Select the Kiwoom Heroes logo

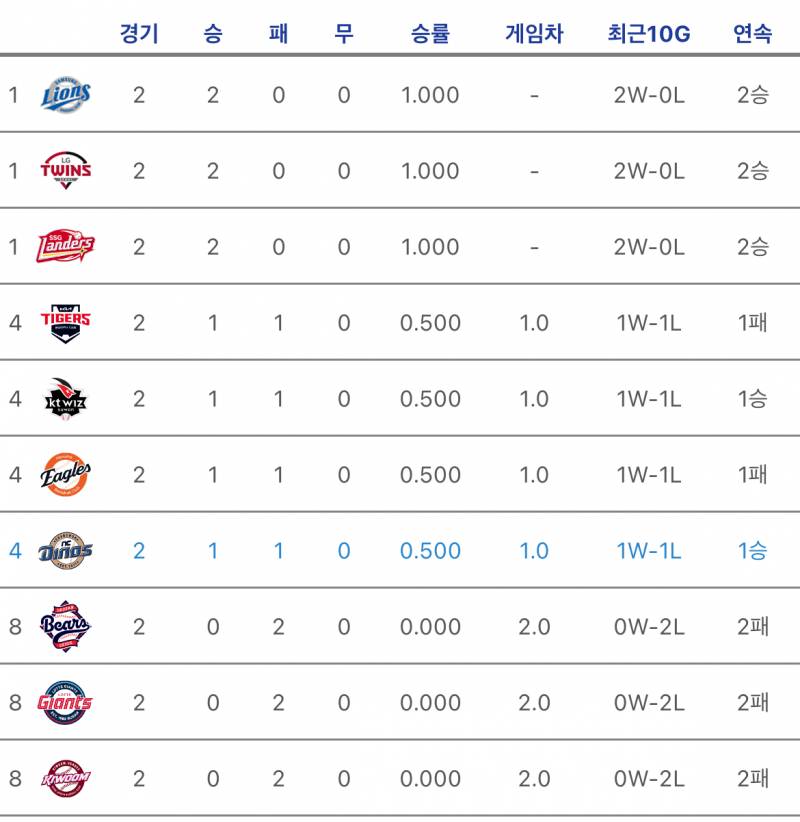click(66, 778)
